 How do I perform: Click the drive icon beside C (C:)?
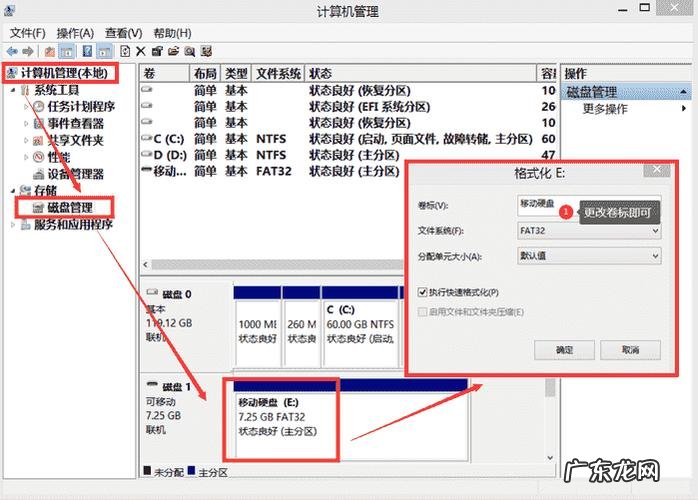pyautogui.click(x=146, y=138)
